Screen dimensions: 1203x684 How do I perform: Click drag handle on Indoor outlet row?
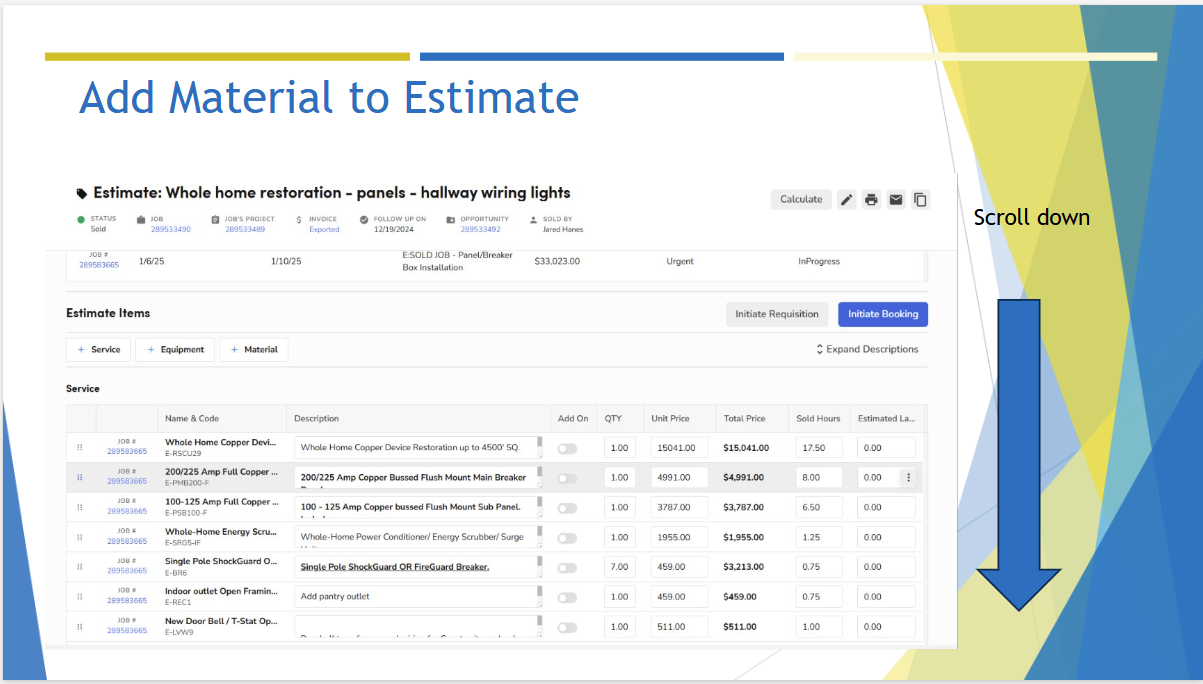coord(80,598)
